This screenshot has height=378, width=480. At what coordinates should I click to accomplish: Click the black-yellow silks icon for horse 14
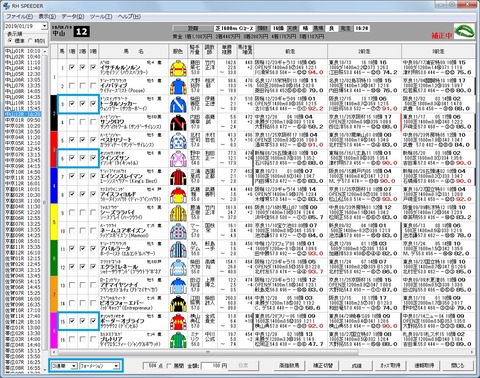[x=178, y=303]
